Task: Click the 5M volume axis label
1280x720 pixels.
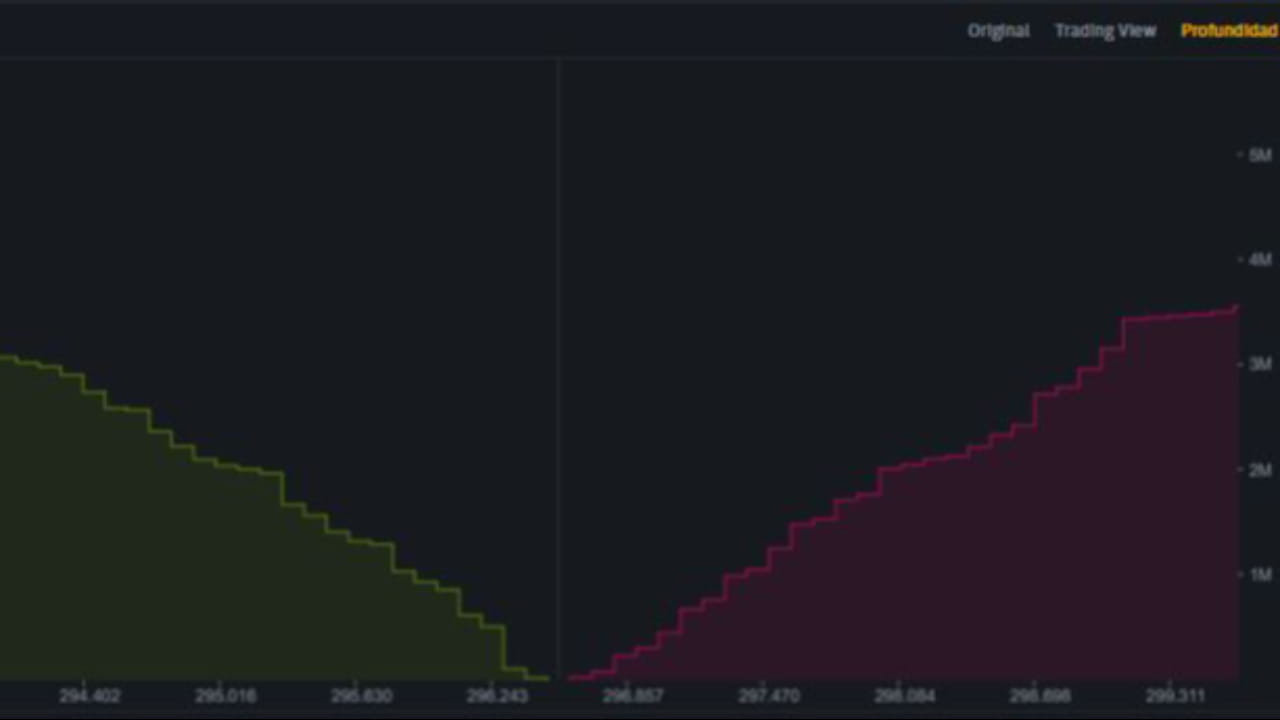Action: (1254, 155)
